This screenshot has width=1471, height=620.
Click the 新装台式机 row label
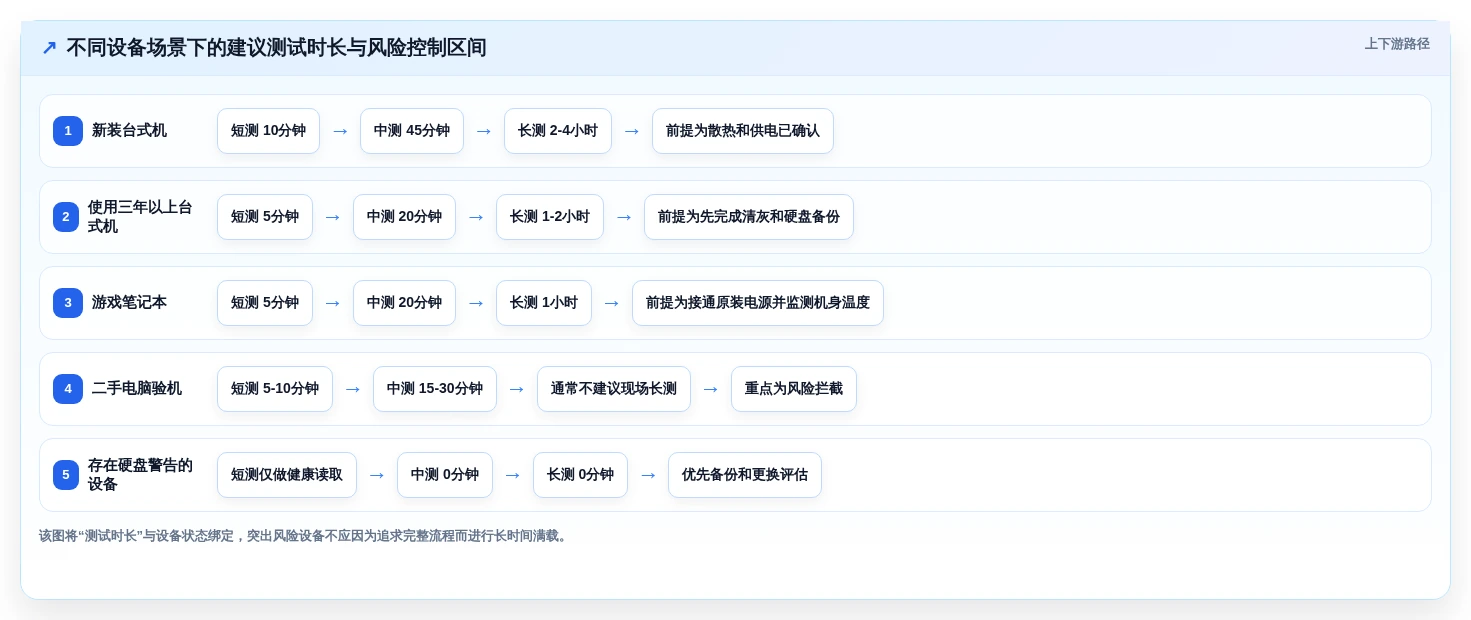[x=129, y=131]
